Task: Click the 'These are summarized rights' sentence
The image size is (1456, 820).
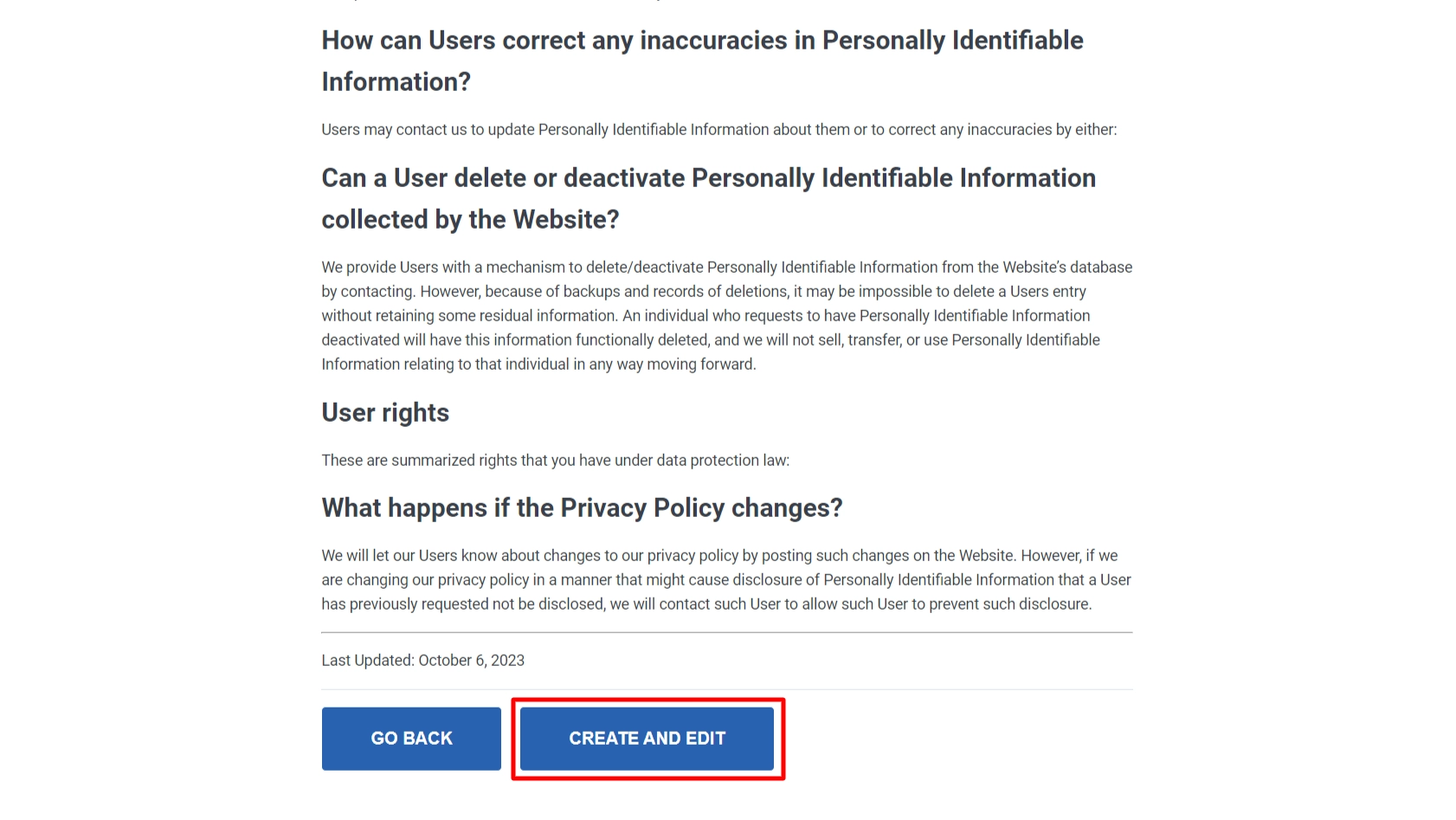Action: click(555, 461)
